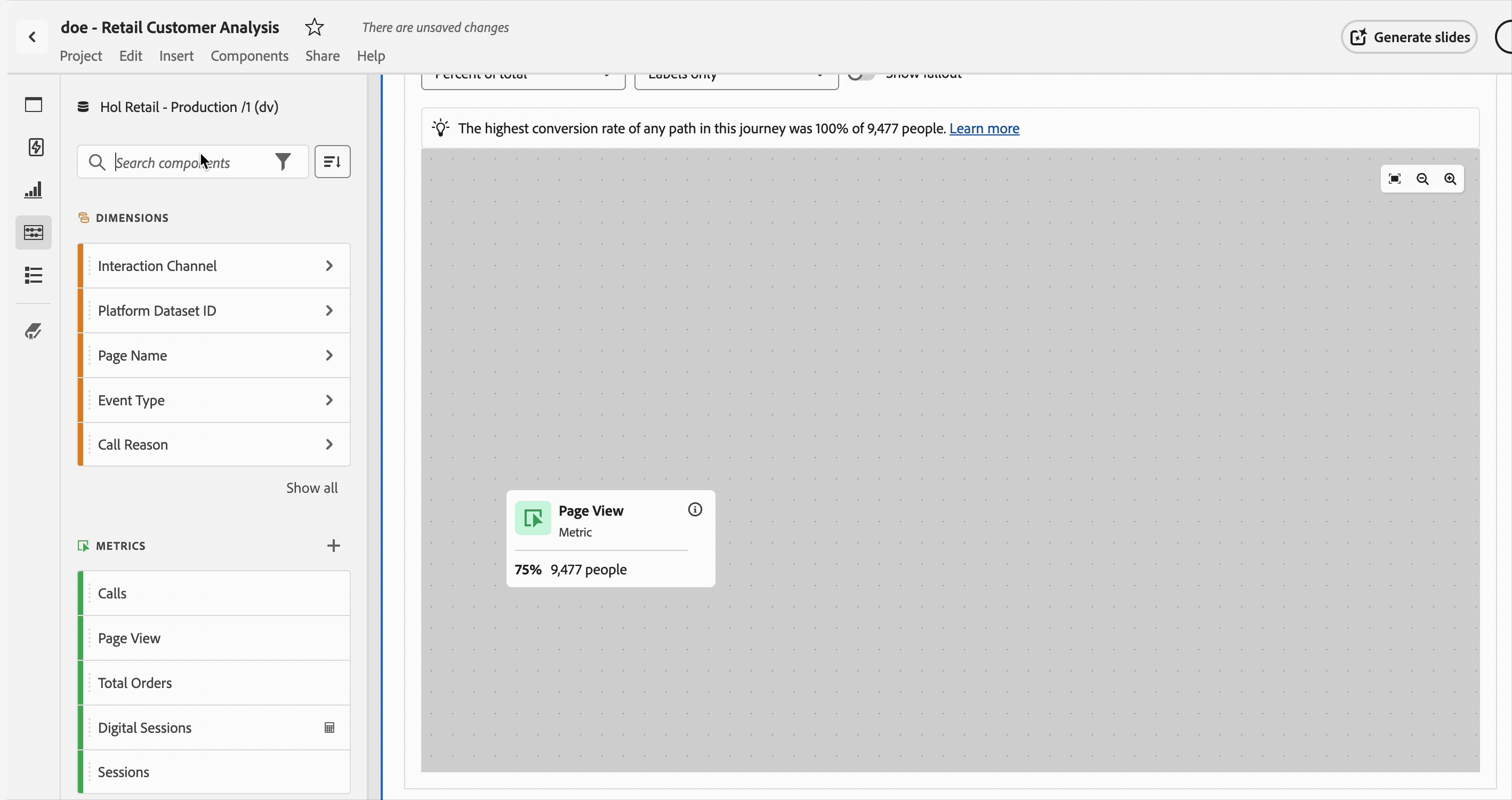Click the pen icon in left rail

pos(34,331)
